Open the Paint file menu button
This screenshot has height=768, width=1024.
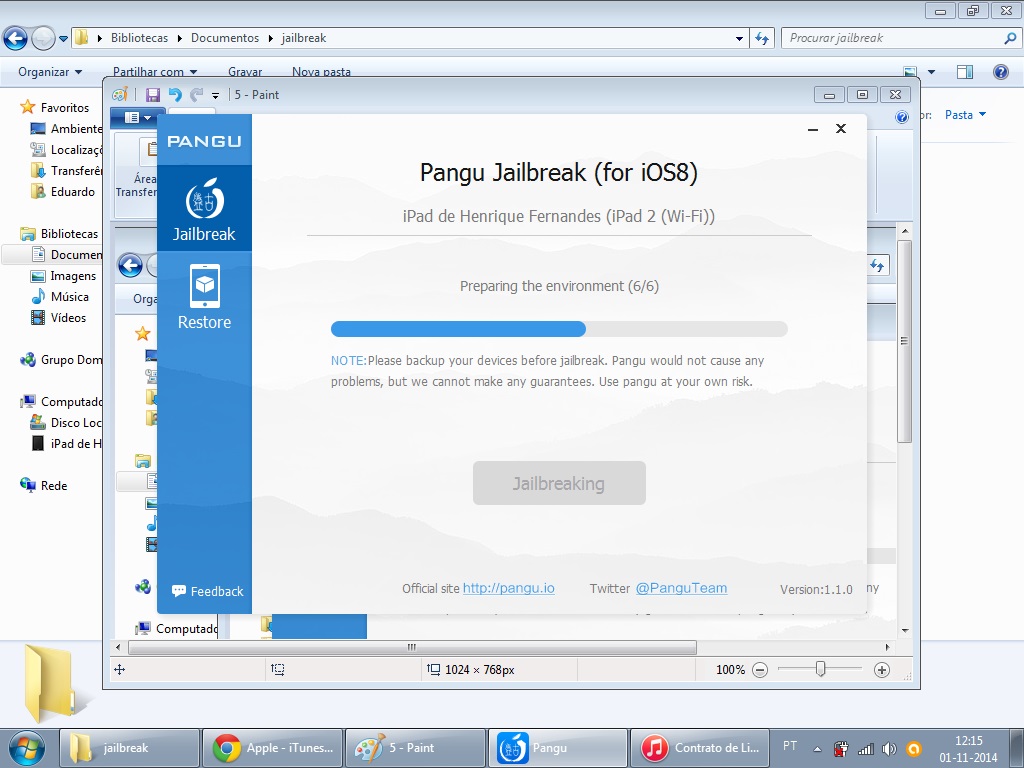[138, 118]
